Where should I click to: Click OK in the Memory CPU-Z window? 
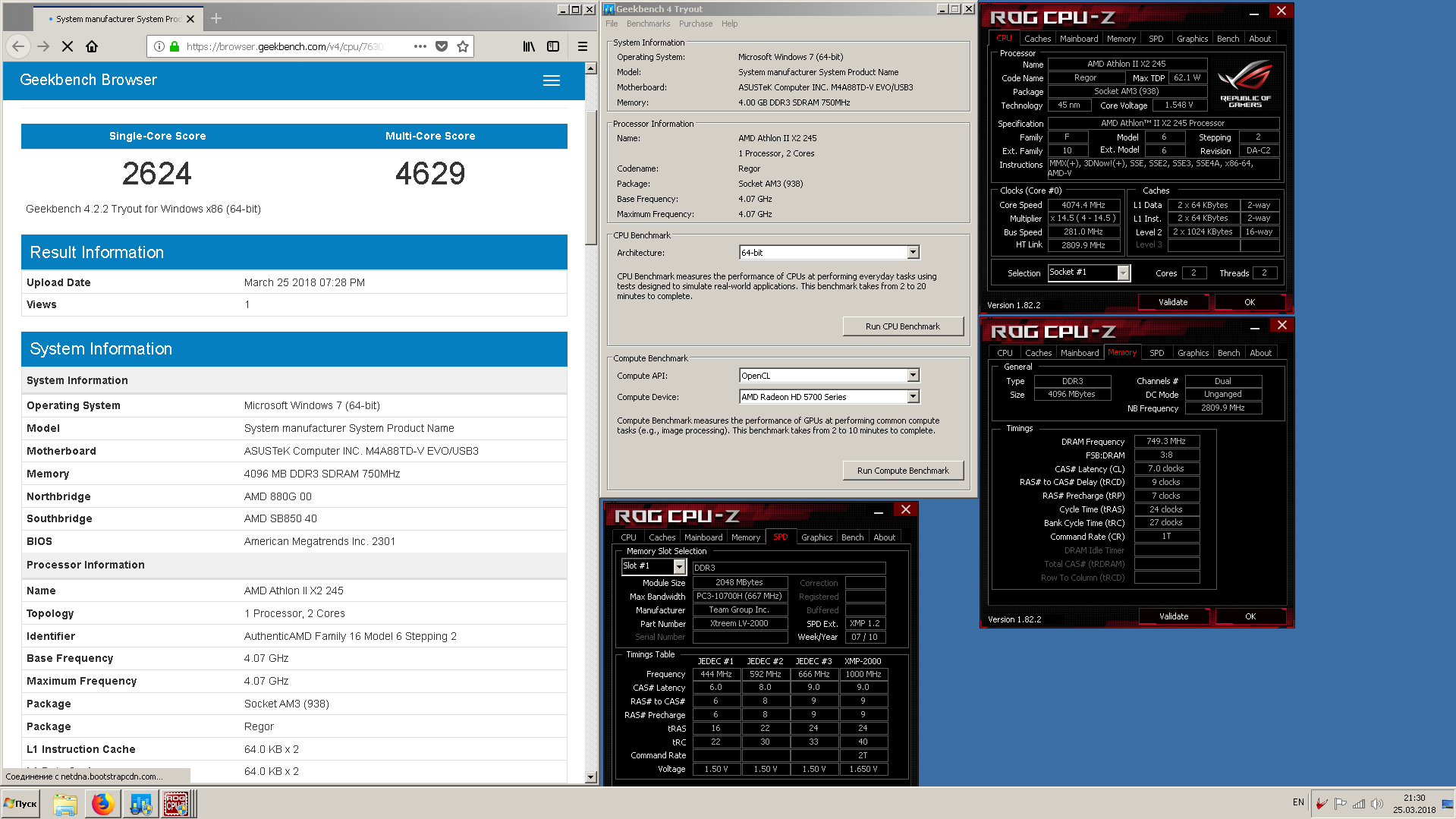(1250, 616)
